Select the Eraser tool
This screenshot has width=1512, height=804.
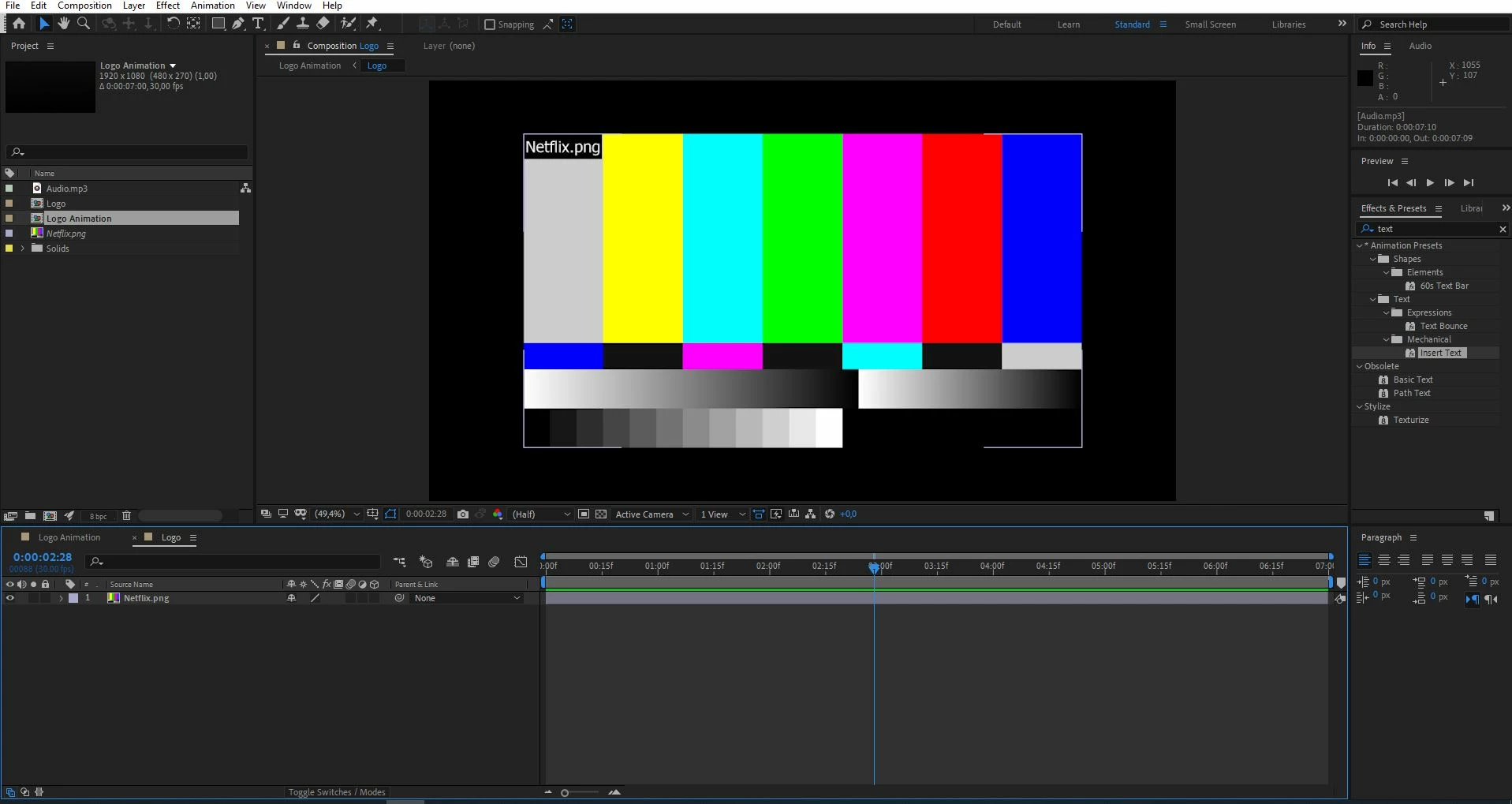point(323,24)
